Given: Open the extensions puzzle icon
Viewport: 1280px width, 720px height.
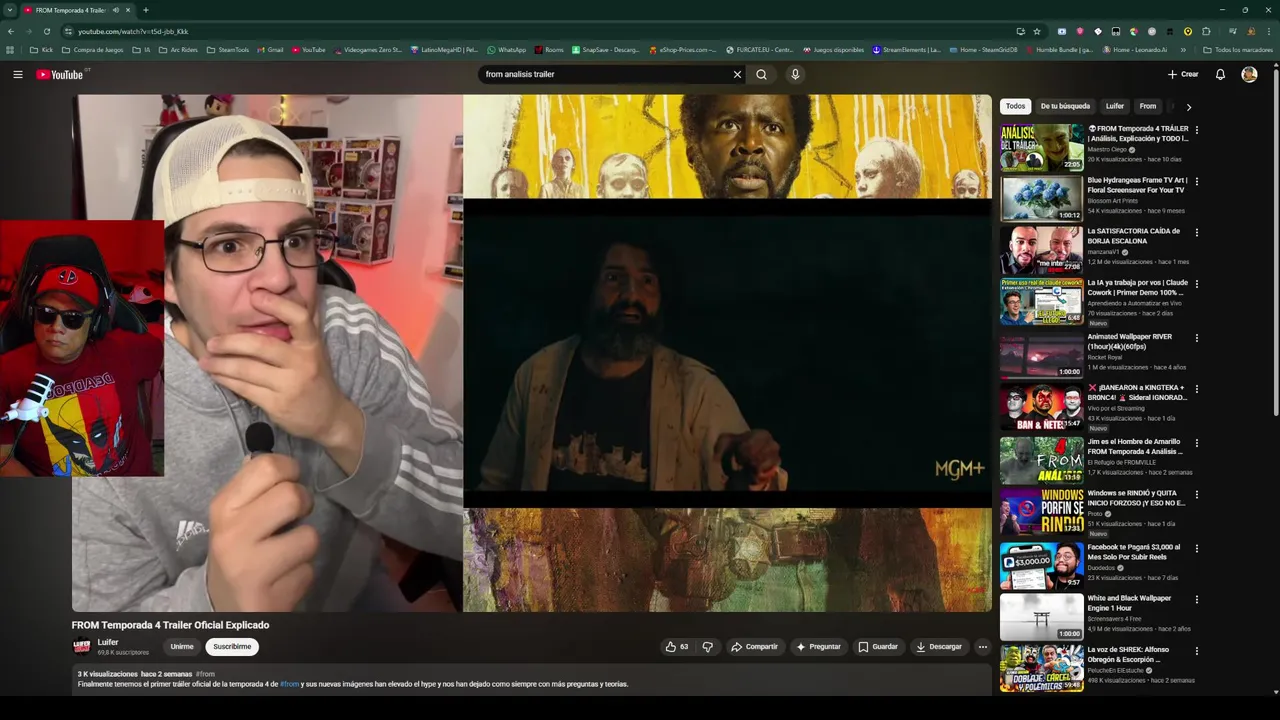Looking at the screenshot, I should point(1206,31).
